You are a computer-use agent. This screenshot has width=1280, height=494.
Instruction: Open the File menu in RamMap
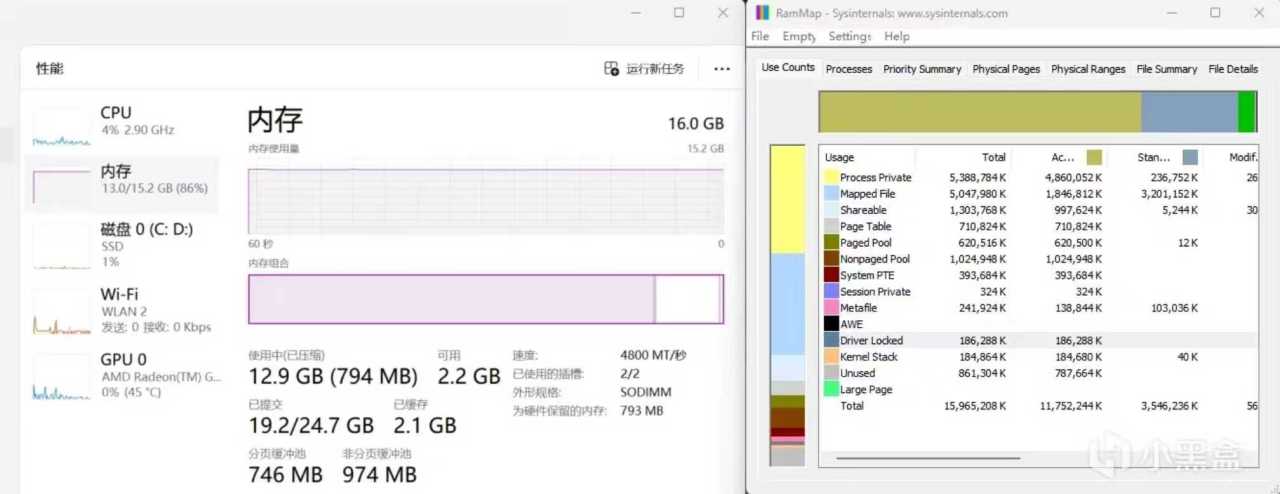760,36
